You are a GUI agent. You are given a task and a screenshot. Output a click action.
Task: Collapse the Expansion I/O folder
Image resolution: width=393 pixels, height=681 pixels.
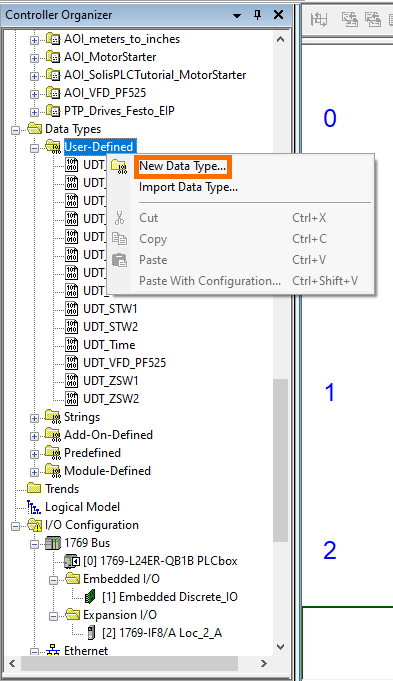point(53,616)
